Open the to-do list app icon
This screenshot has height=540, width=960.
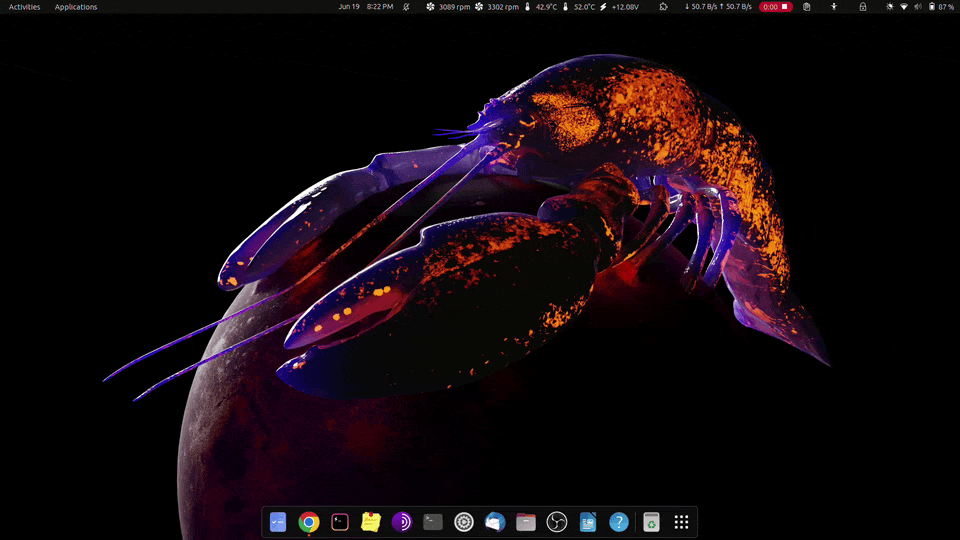coord(278,522)
